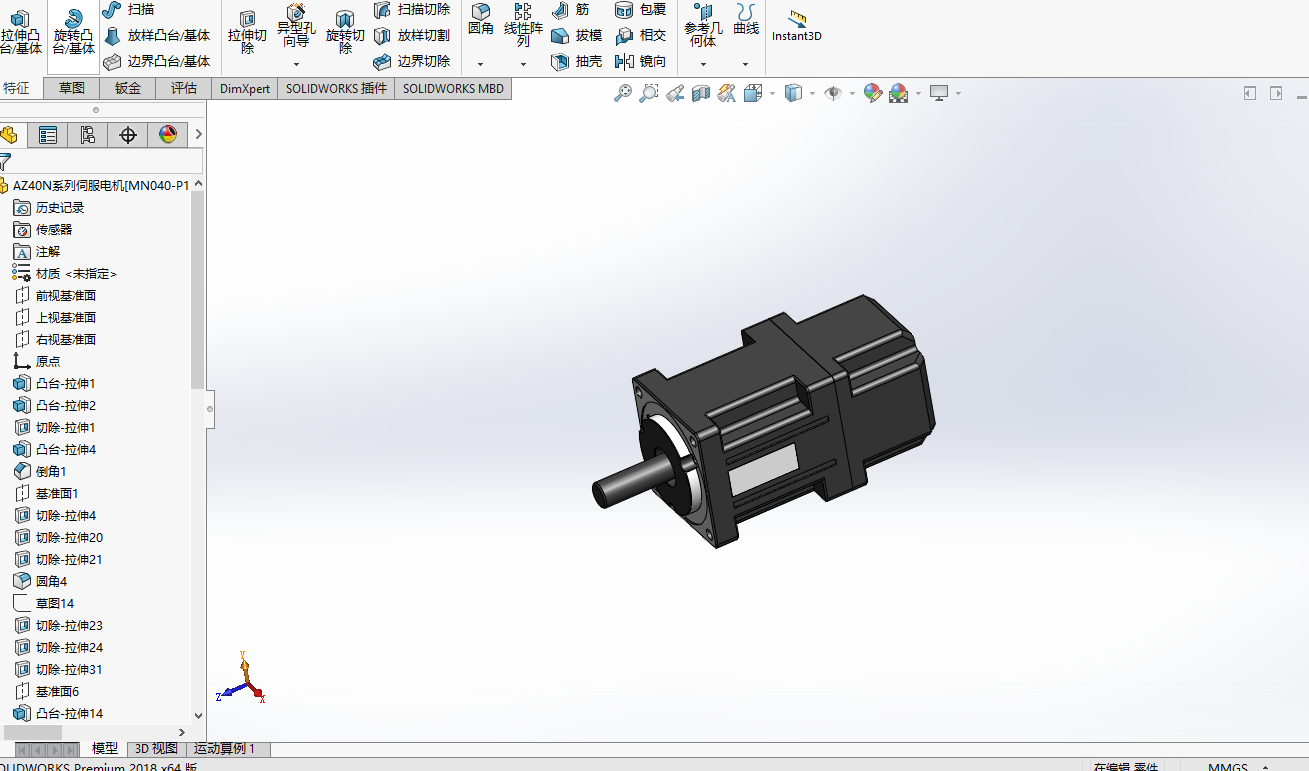Open the FeatureManager design tree tab

click(x=11, y=135)
